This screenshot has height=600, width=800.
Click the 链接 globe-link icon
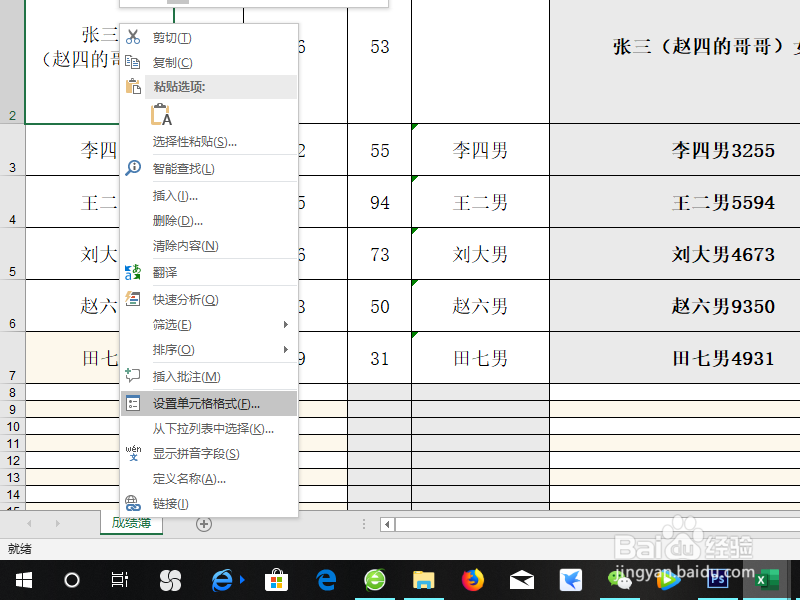[133, 504]
